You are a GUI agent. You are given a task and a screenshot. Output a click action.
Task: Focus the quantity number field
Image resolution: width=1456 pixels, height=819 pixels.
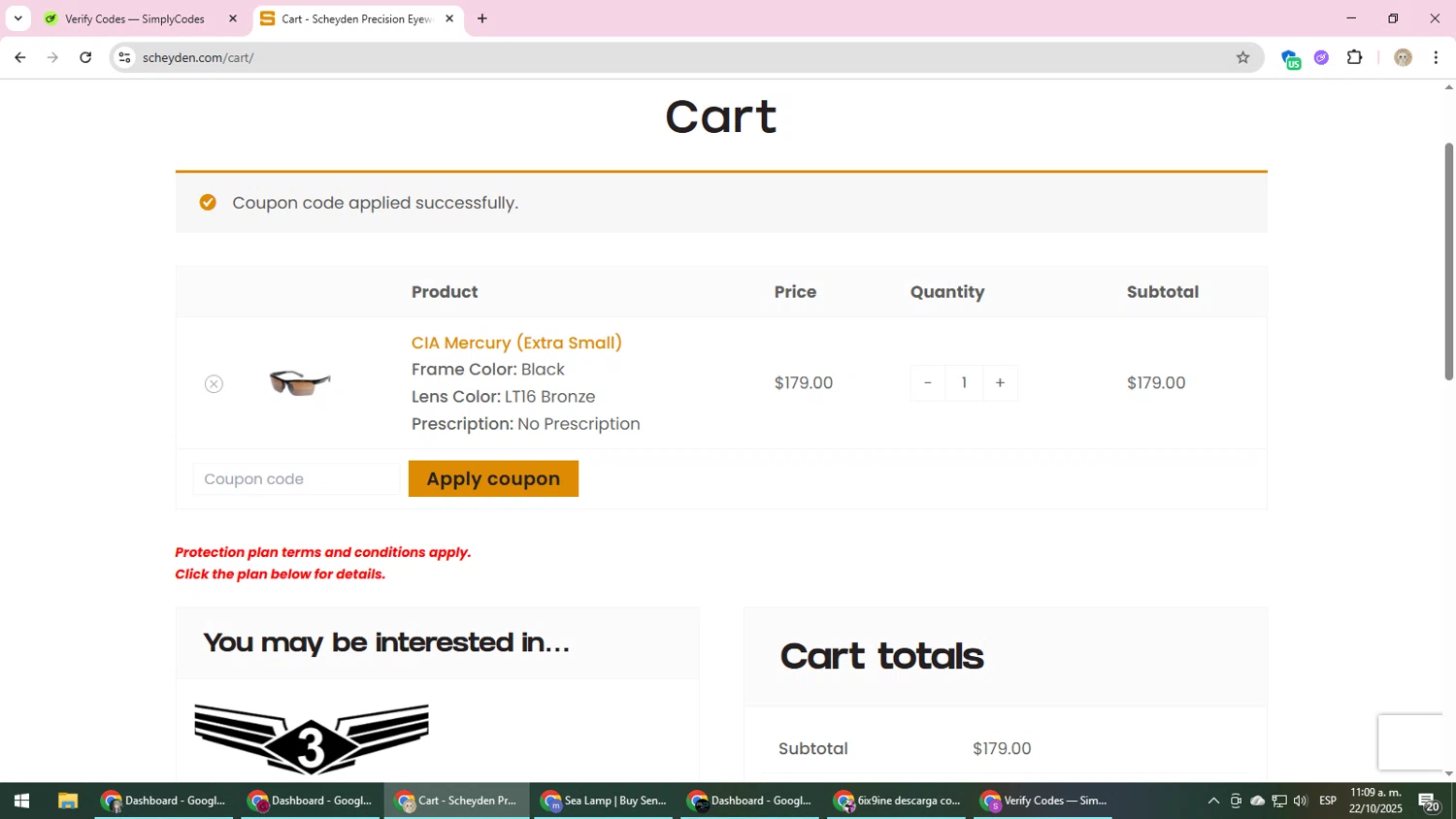[x=964, y=382]
